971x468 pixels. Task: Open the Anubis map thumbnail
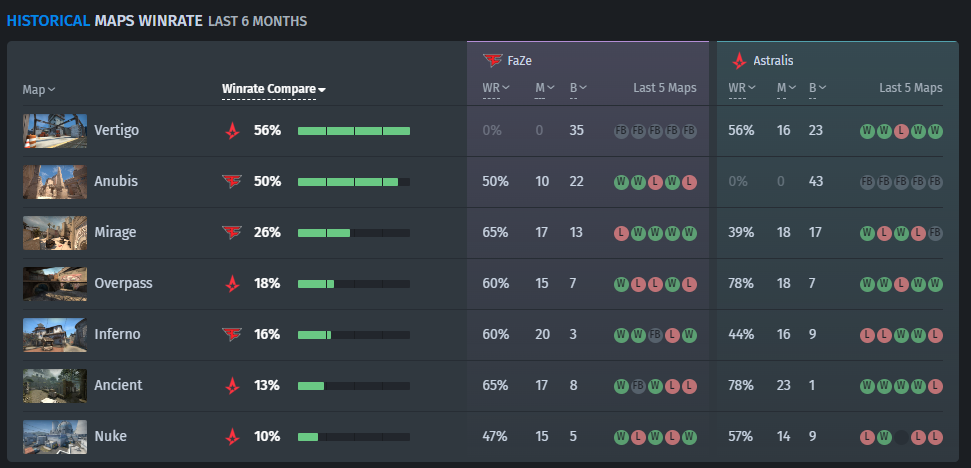coord(54,181)
